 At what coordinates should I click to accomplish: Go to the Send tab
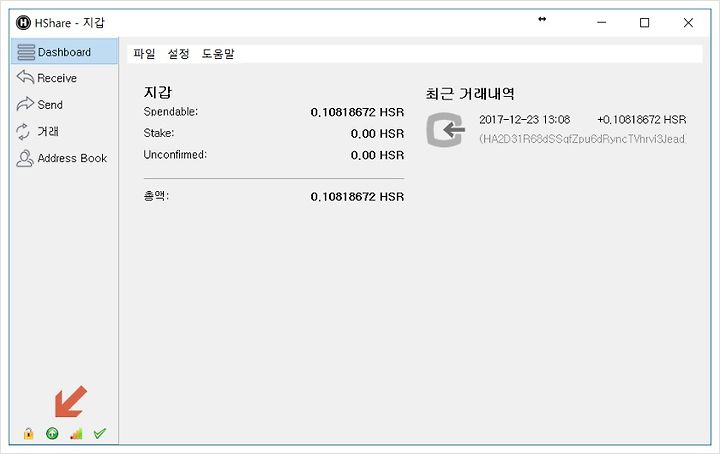(x=64, y=104)
